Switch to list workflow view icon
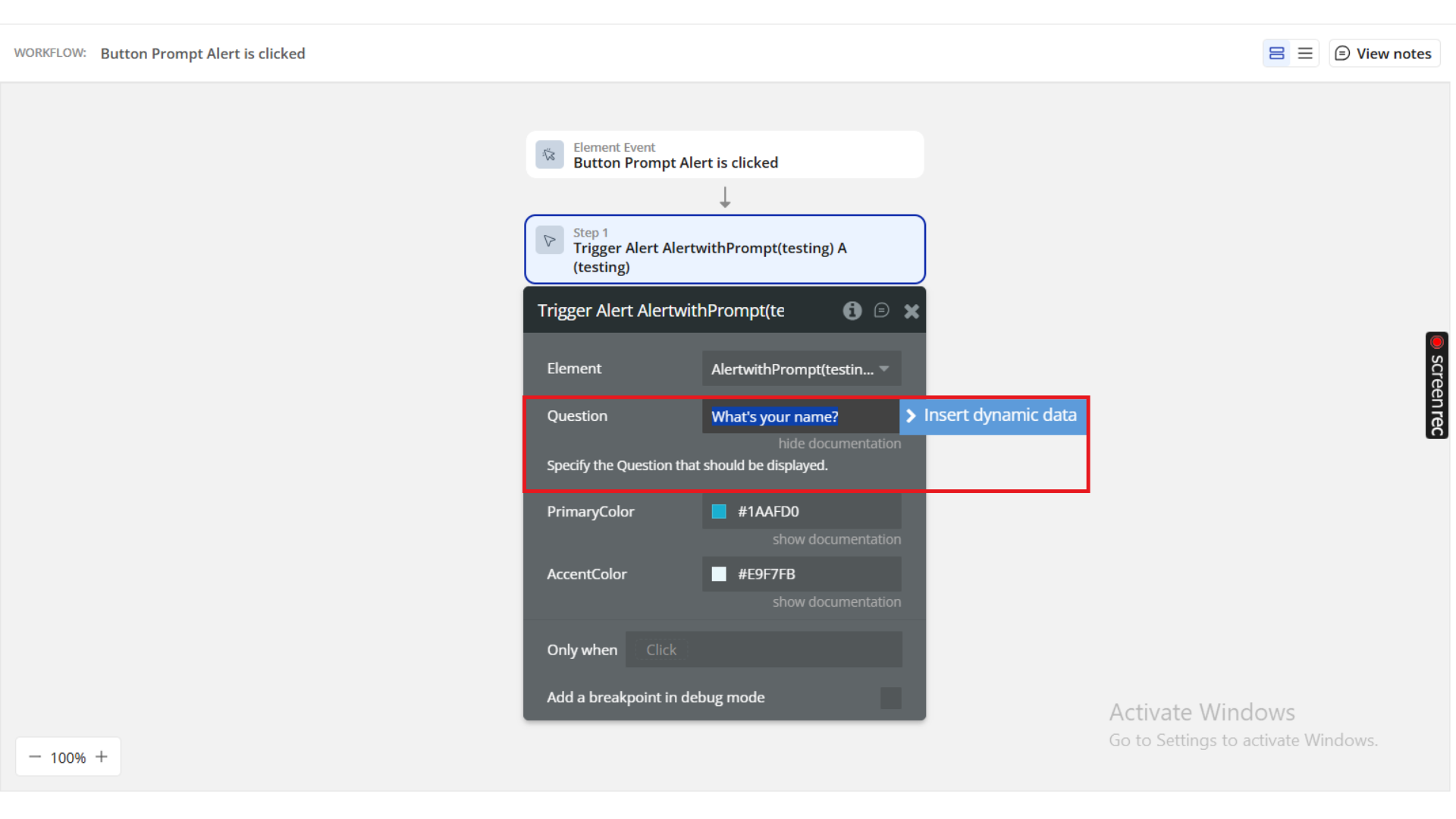This screenshot has height=819, width=1456. tap(1305, 53)
